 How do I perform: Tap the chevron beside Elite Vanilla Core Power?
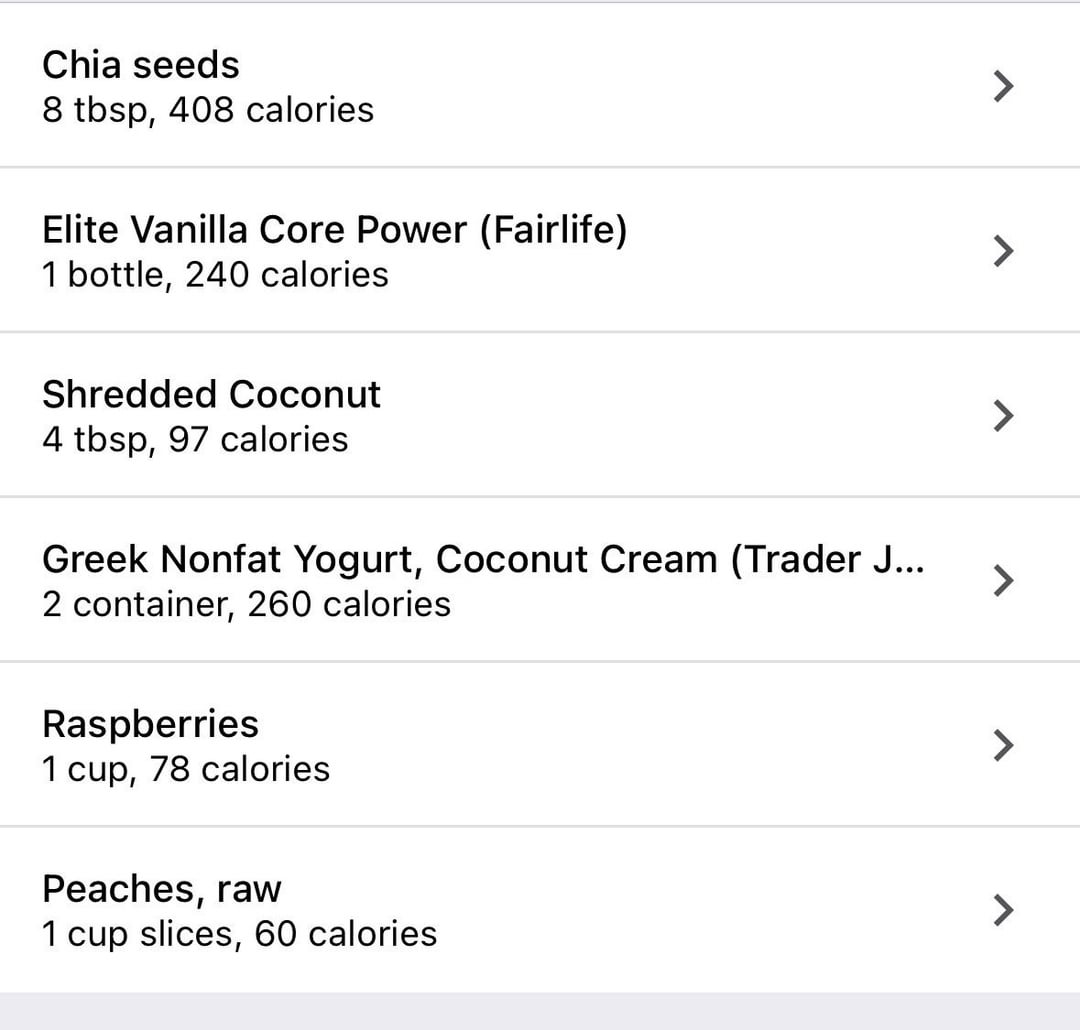[1004, 251]
